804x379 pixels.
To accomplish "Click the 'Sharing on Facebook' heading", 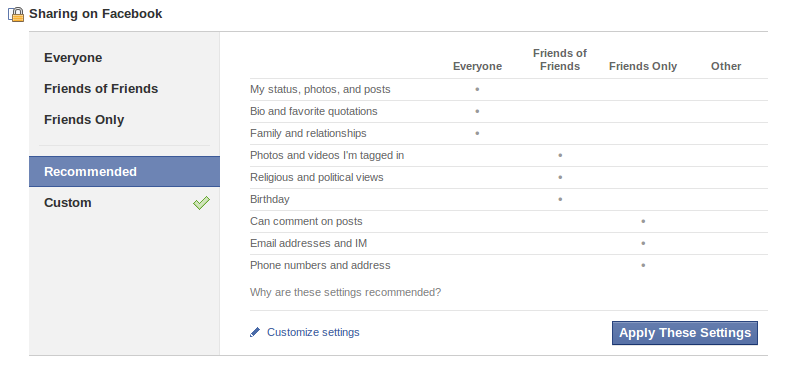I will pos(95,14).
